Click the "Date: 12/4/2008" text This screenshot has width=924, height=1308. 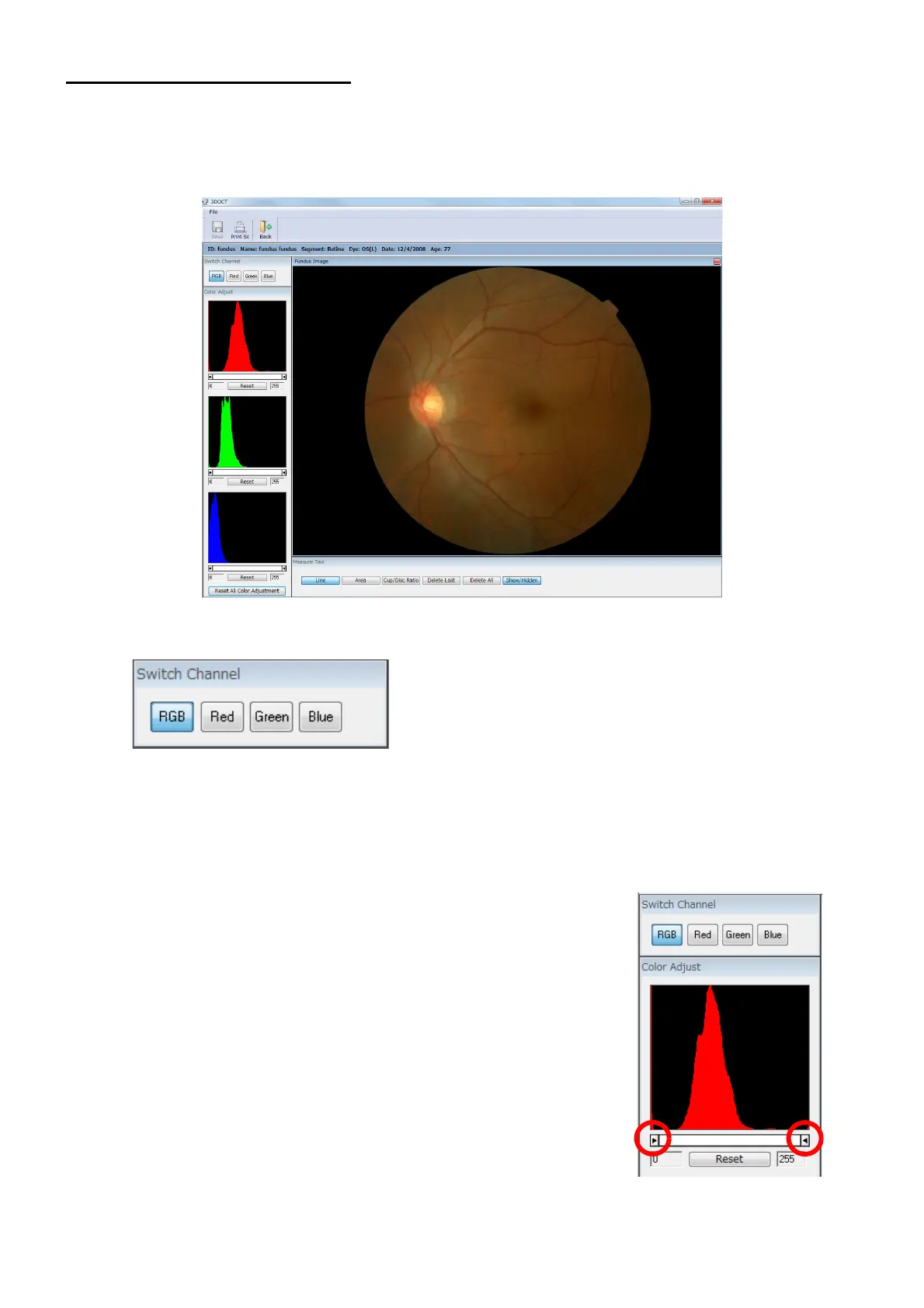pos(404,249)
